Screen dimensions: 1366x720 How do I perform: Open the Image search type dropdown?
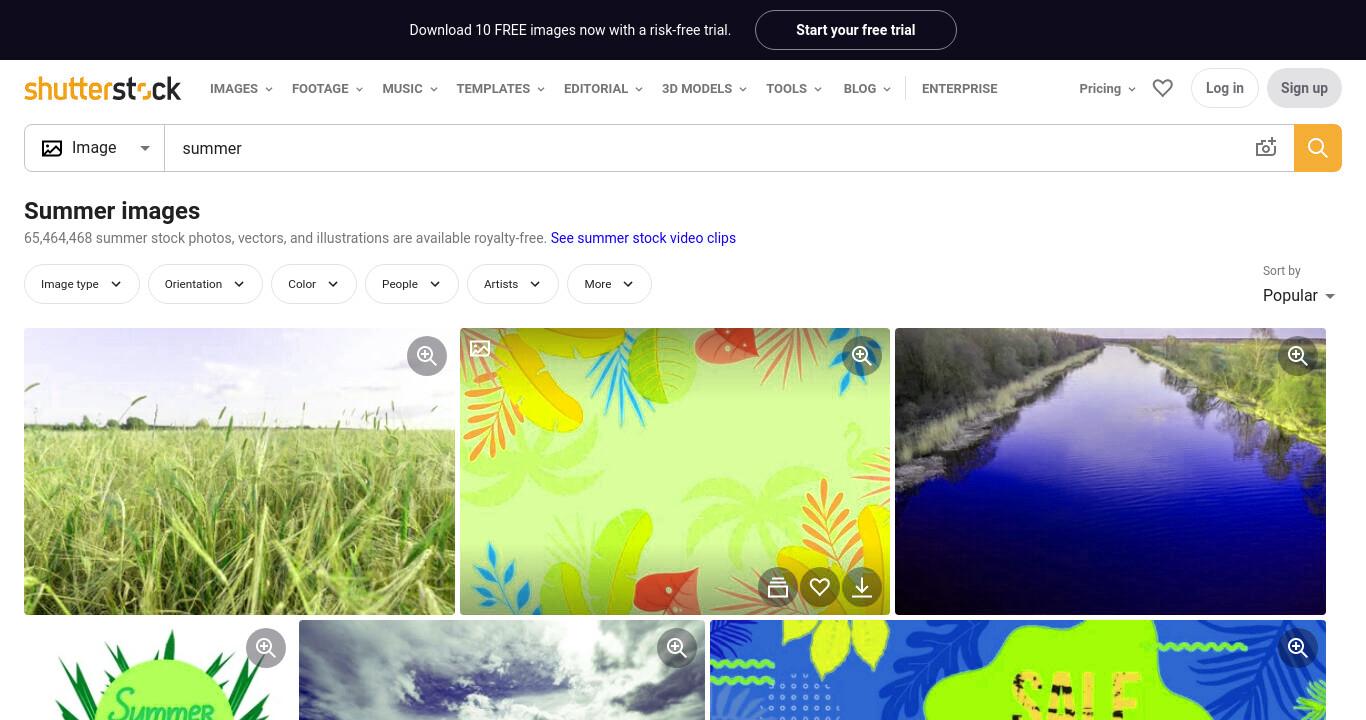[95, 148]
